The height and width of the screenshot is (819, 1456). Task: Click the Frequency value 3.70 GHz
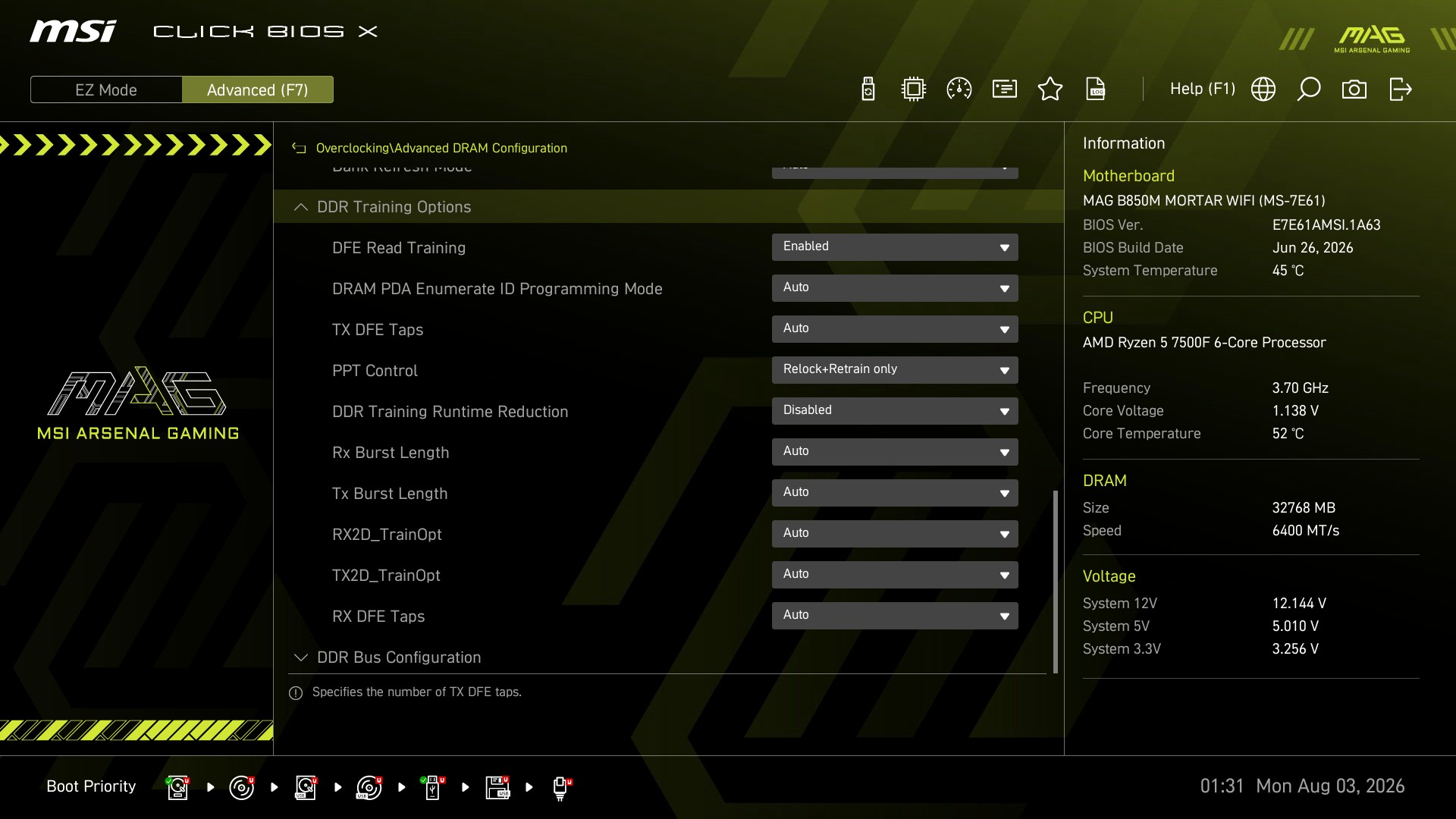tap(1300, 388)
